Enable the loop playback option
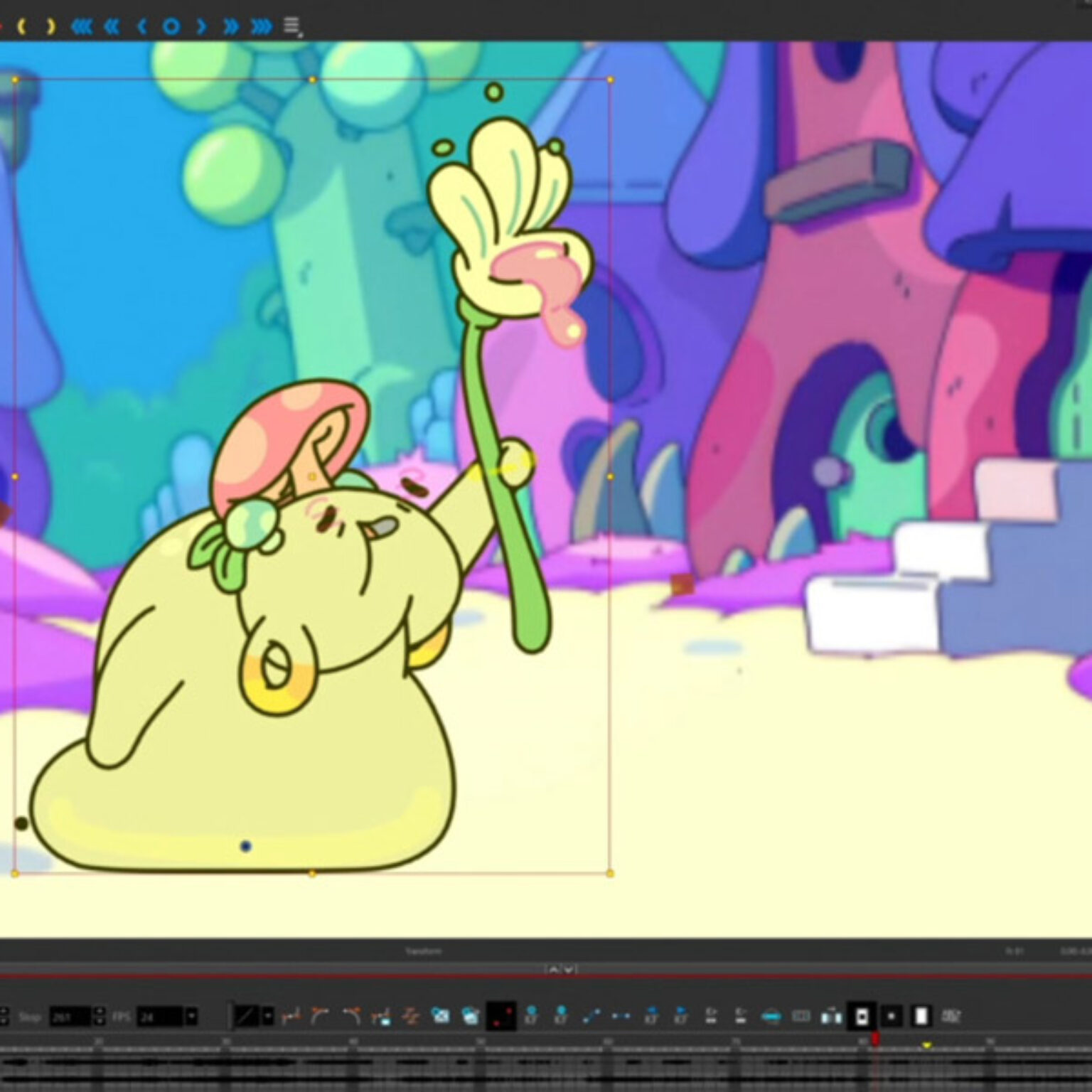The image size is (1092, 1092). pyautogui.click(x=23, y=26)
